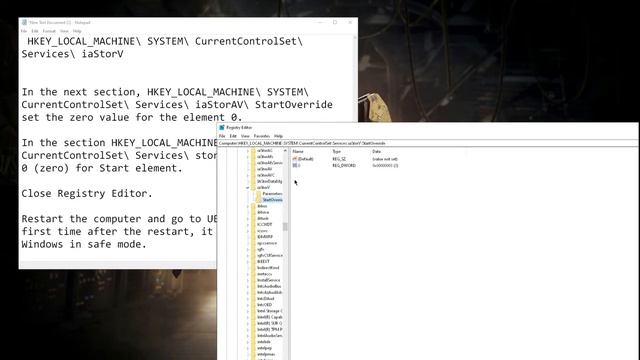Expand the IntelAudioService key arrow
Screen dimensions: 640x360
248,336
